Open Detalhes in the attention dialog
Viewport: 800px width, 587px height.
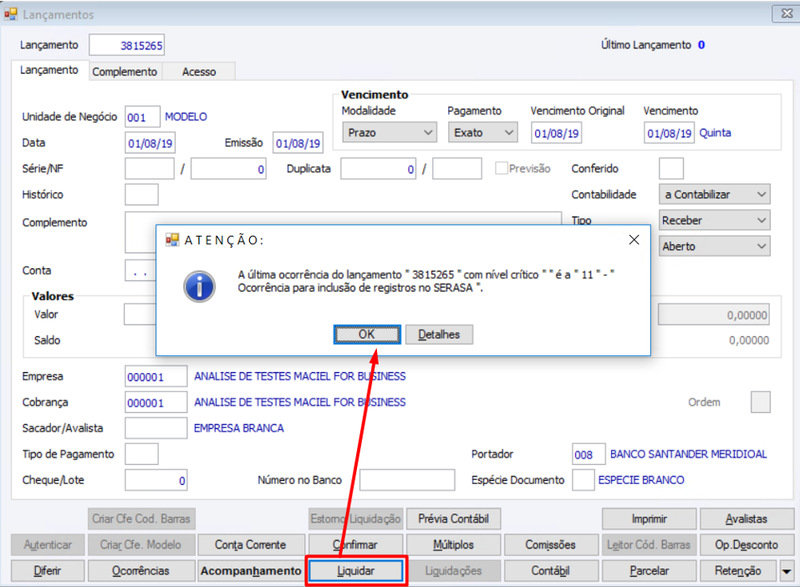point(439,335)
